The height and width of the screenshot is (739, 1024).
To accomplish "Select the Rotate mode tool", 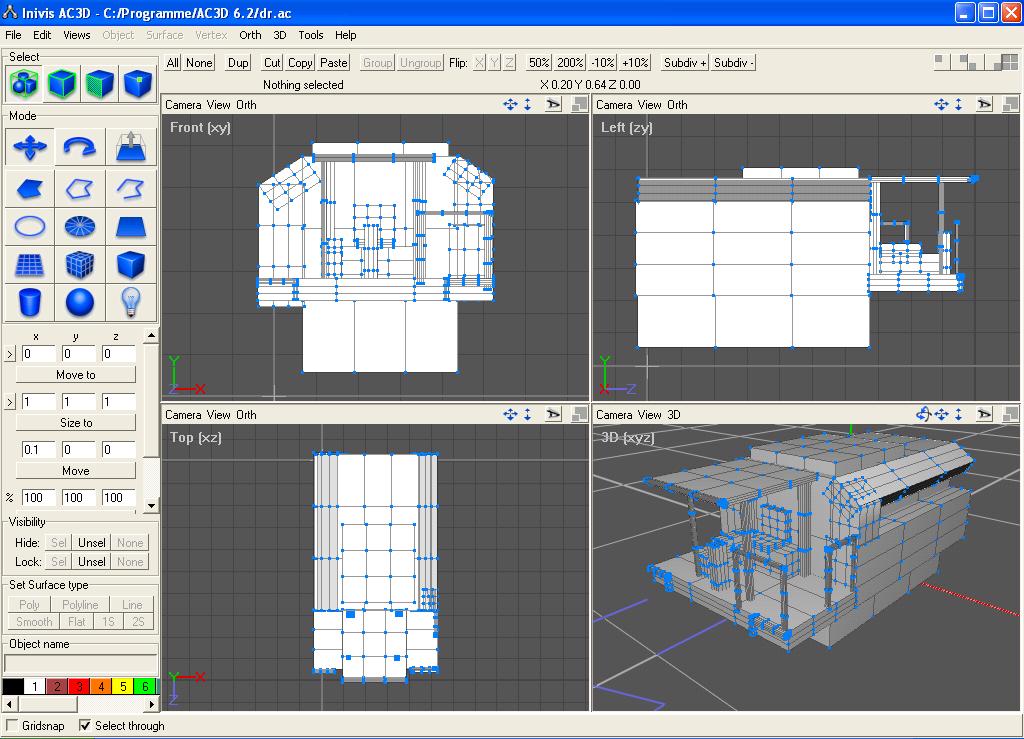I will pyautogui.click(x=80, y=148).
